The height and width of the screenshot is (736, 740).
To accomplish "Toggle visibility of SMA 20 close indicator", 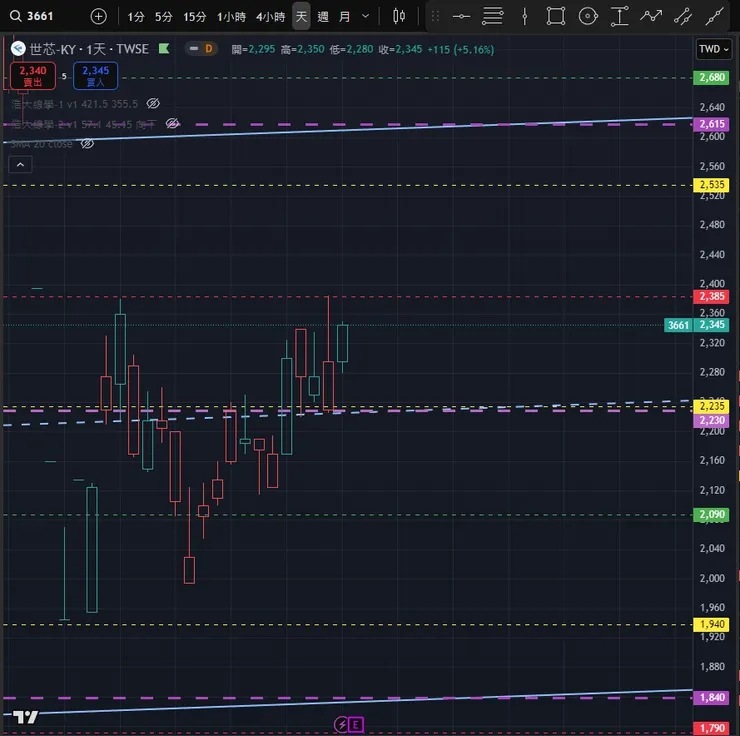I will tap(87, 143).
